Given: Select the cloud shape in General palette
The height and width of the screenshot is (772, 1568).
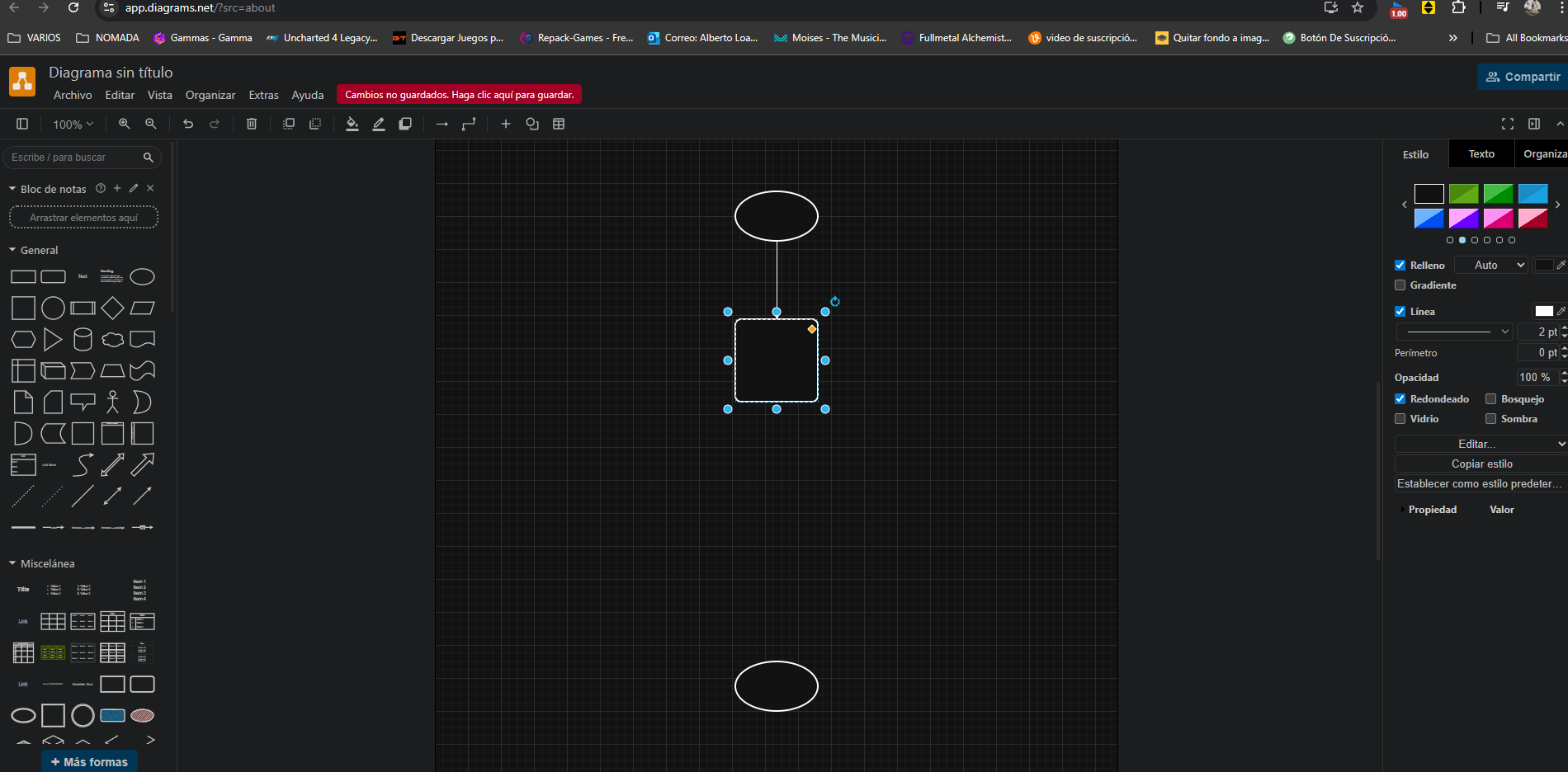Looking at the screenshot, I should (112, 340).
